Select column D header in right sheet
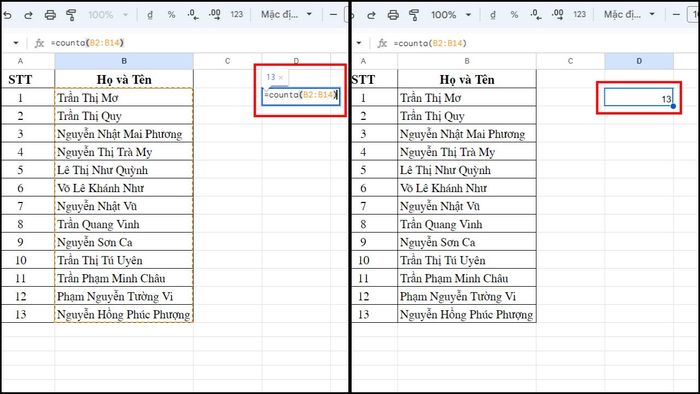 pos(639,61)
